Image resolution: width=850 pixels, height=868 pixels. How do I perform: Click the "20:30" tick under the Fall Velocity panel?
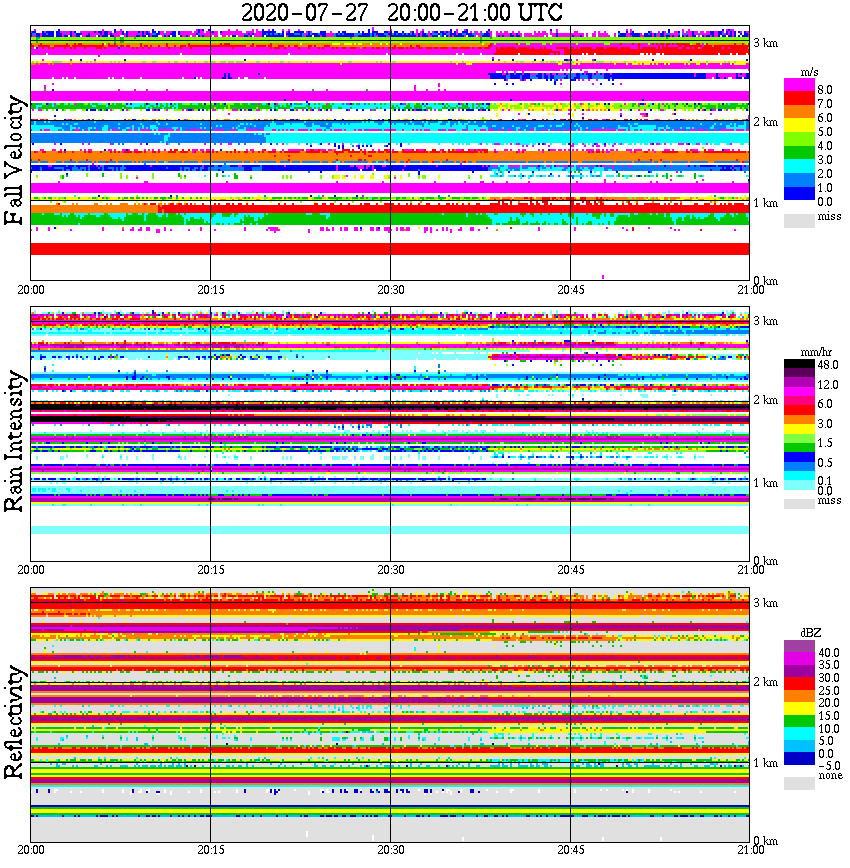[x=391, y=290]
